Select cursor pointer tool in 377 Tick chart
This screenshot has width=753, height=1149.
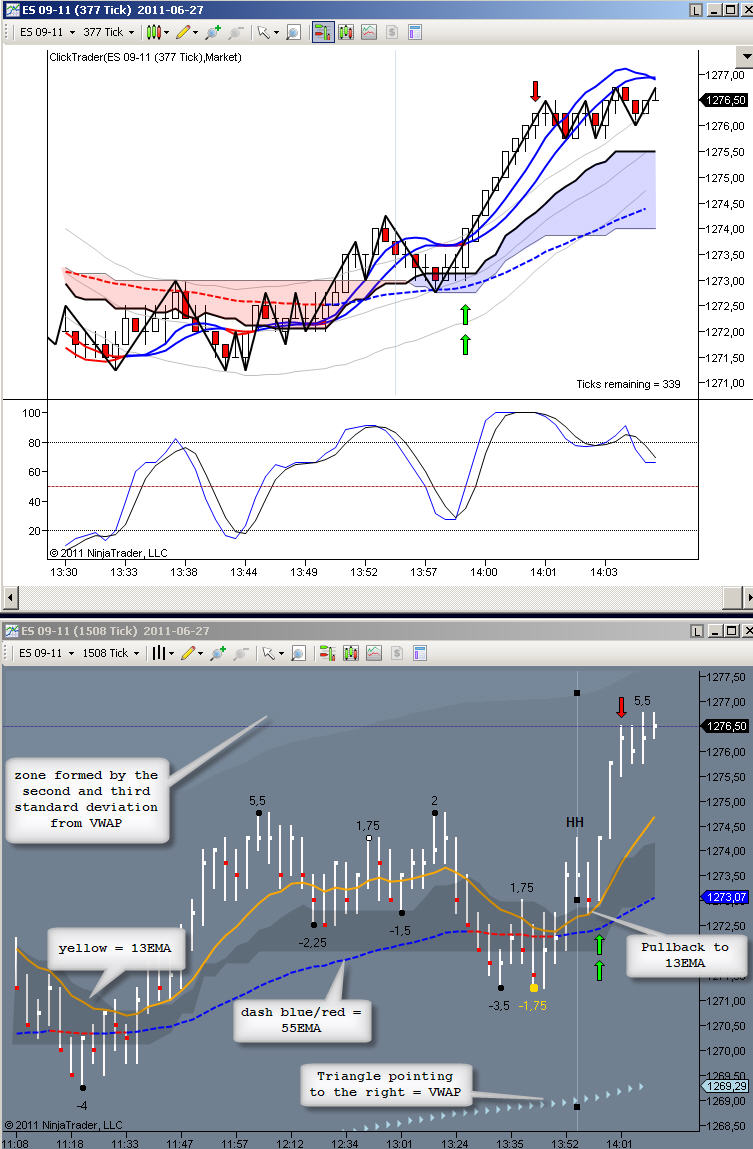point(262,32)
